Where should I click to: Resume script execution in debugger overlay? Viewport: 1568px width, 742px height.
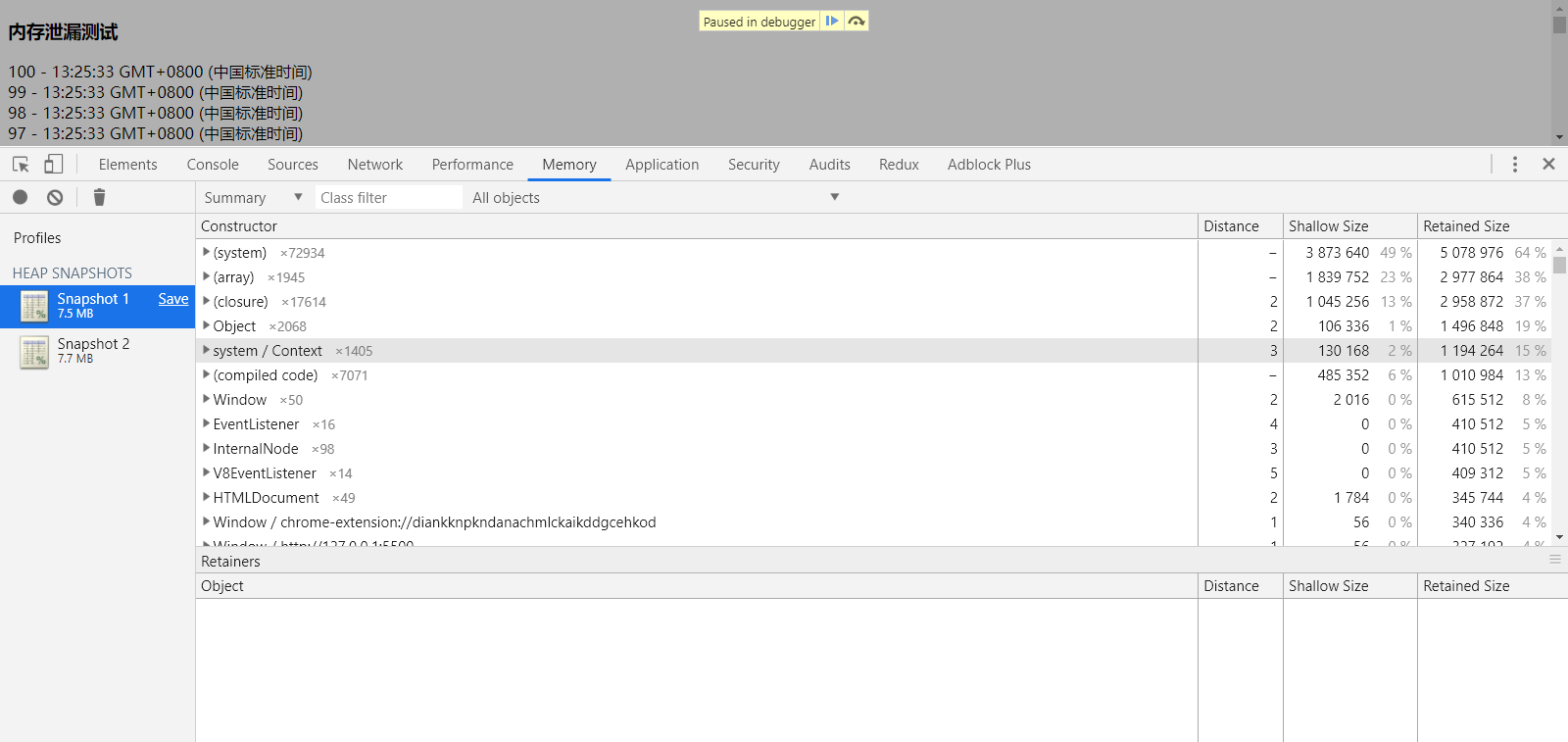[x=831, y=21]
